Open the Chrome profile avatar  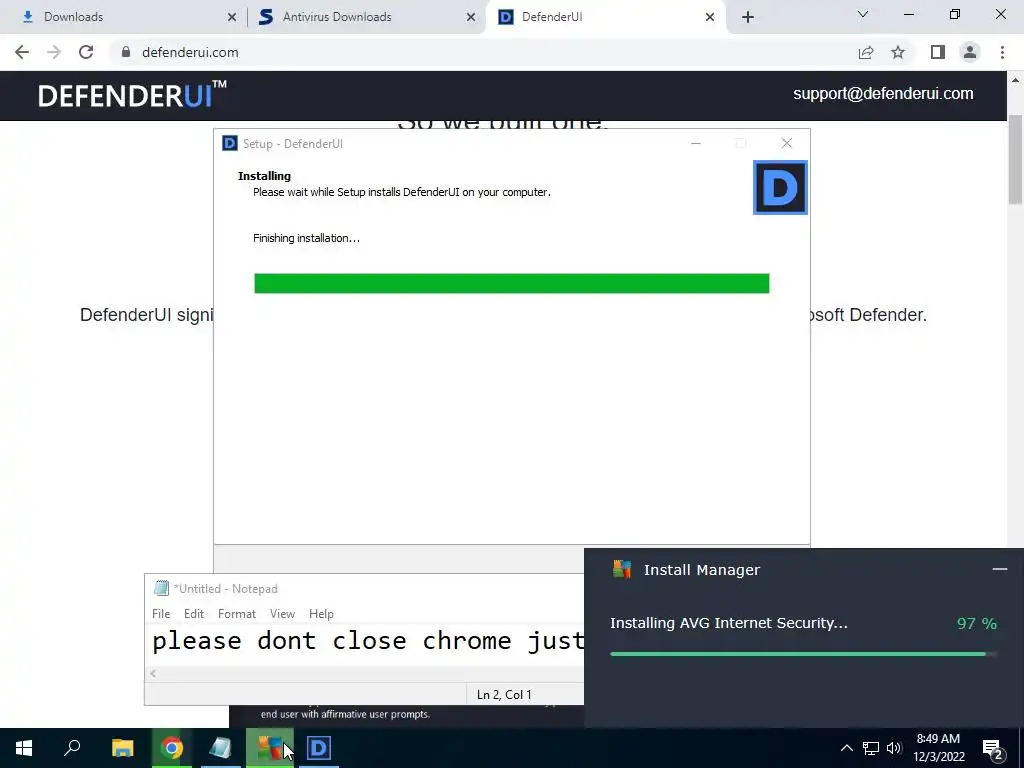970,52
